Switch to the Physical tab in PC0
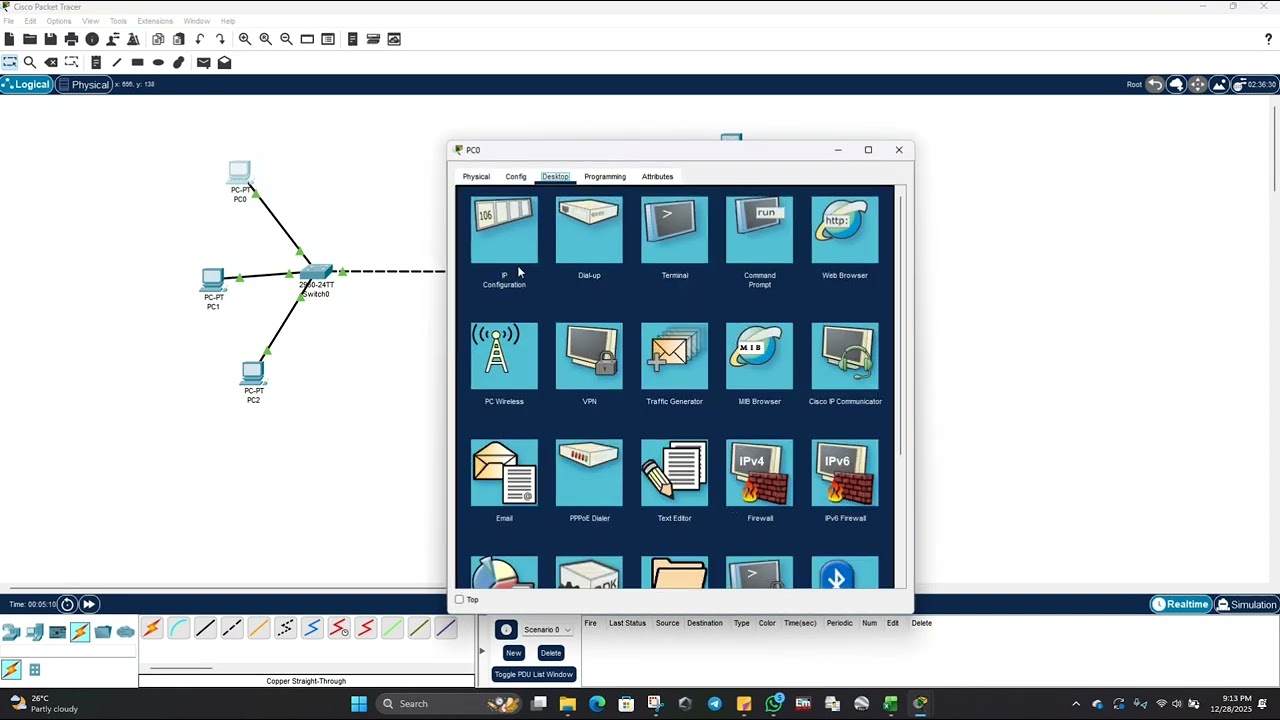Screen dimensions: 1280x720 coord(476,177)
